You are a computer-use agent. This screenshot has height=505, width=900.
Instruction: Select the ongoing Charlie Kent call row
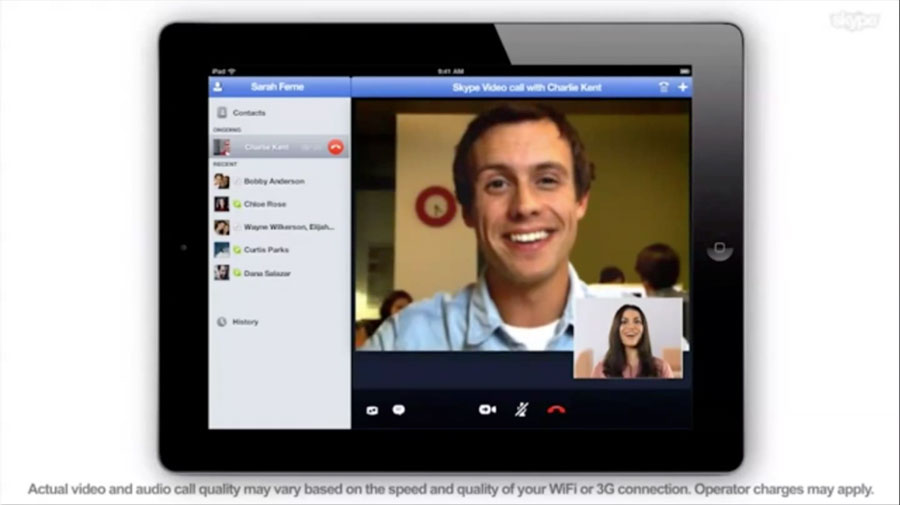pos(280,147)
